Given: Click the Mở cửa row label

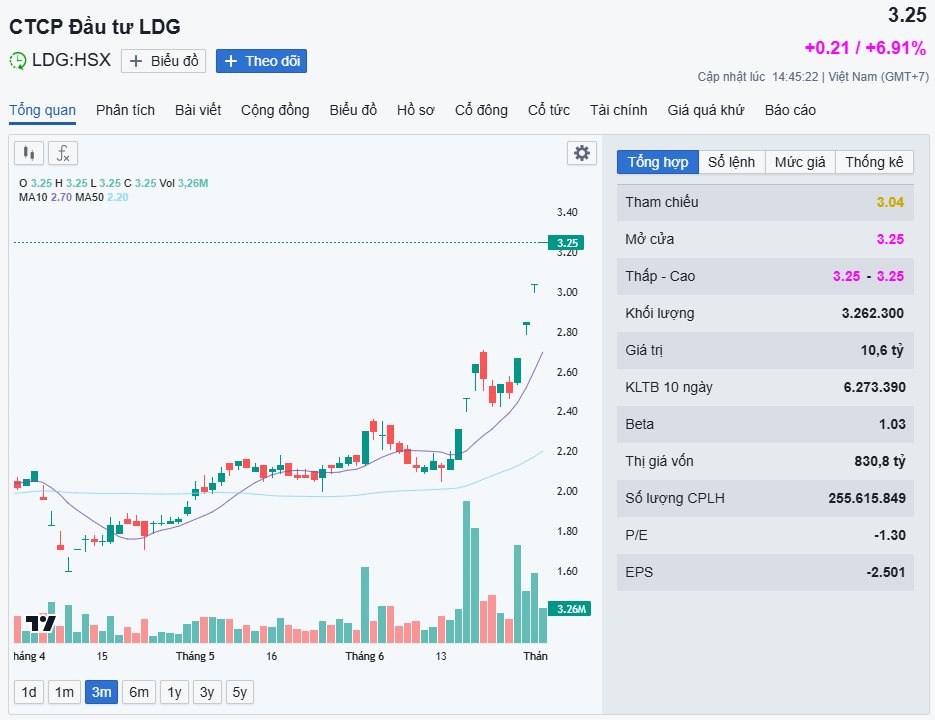Looking at the screenshot, I should (x=649, y=239).
